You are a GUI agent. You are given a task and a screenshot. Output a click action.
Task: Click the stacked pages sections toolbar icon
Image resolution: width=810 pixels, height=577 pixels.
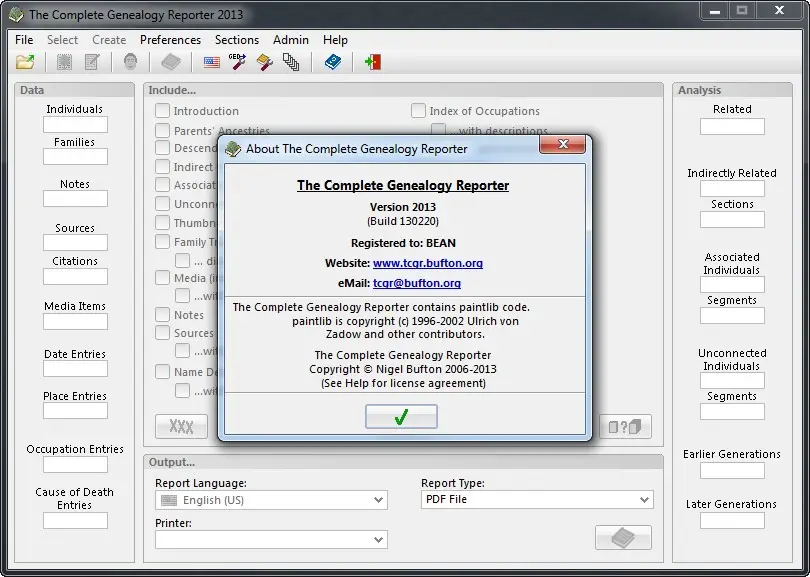(291, 63)
